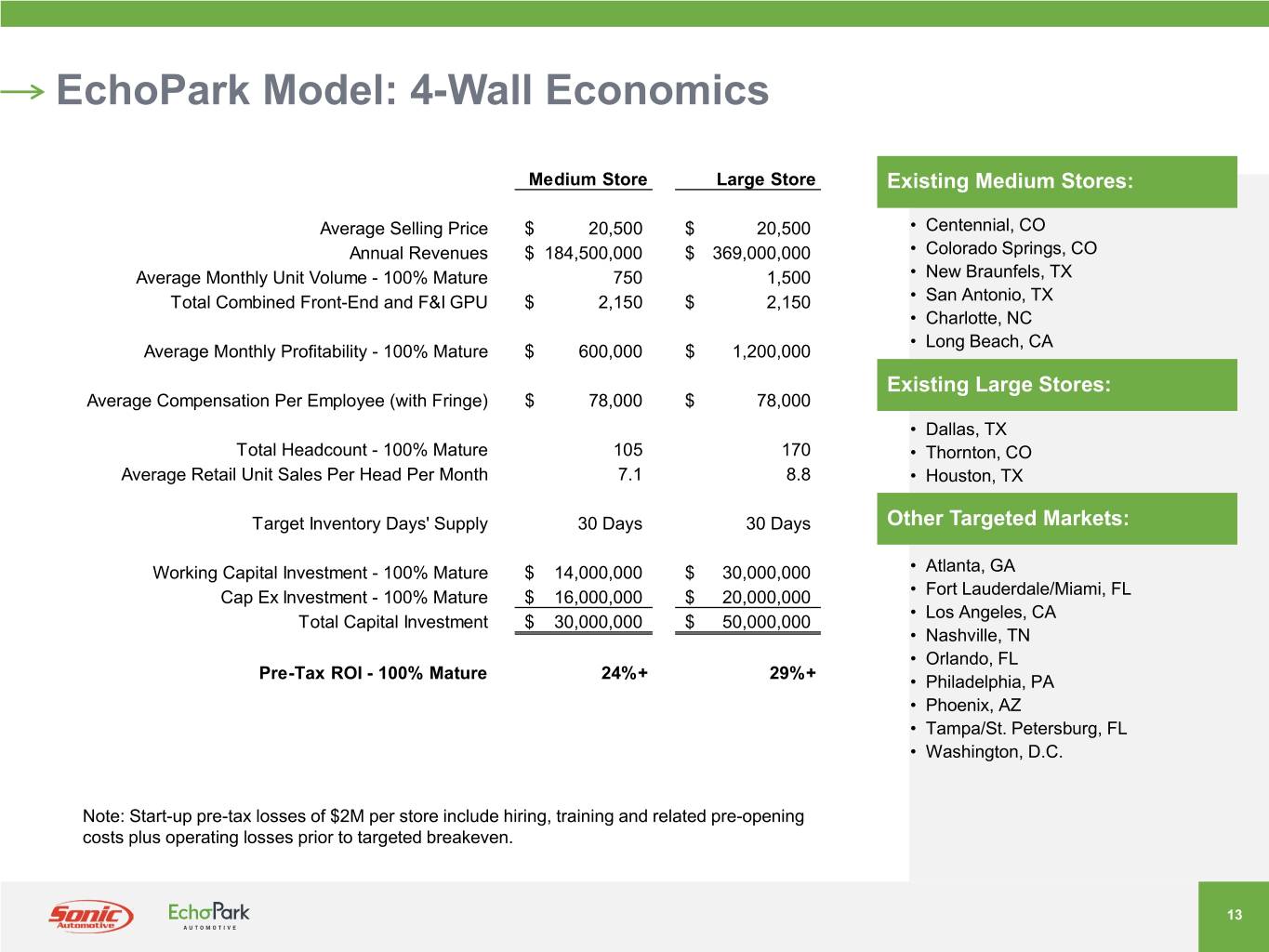Click 'Washington, D.C.' list item
This screenshot has width=1269, height=952.
point(994,752)
